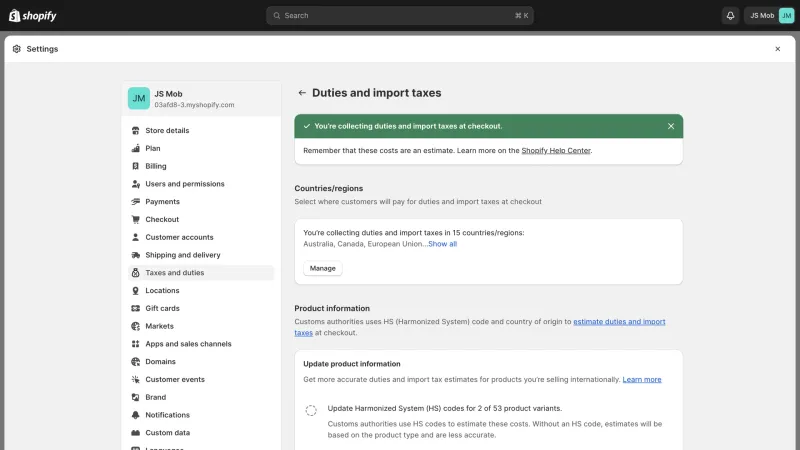Viewport: 800px width, 450px height.
Task: Click the Settings gear icon
Action: (x=17, y=49)
